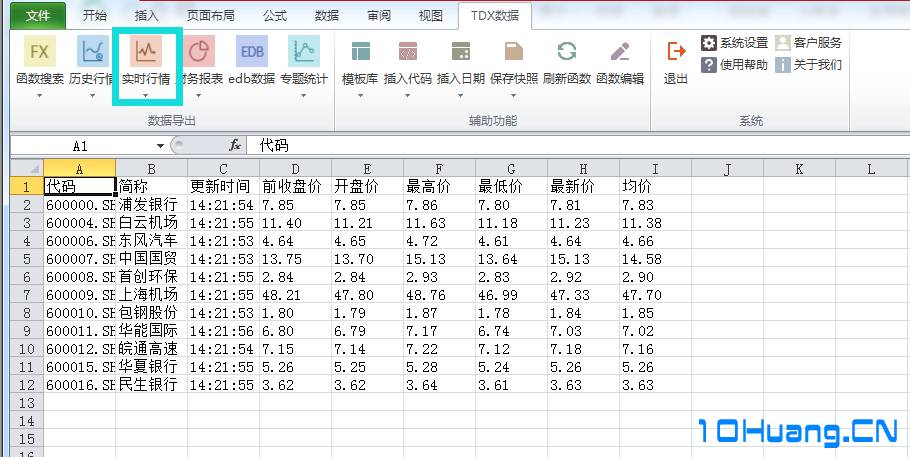910x457 pixels.
Task: Expand the 模板库 dropdown arrow
Action: coord(360,96)
